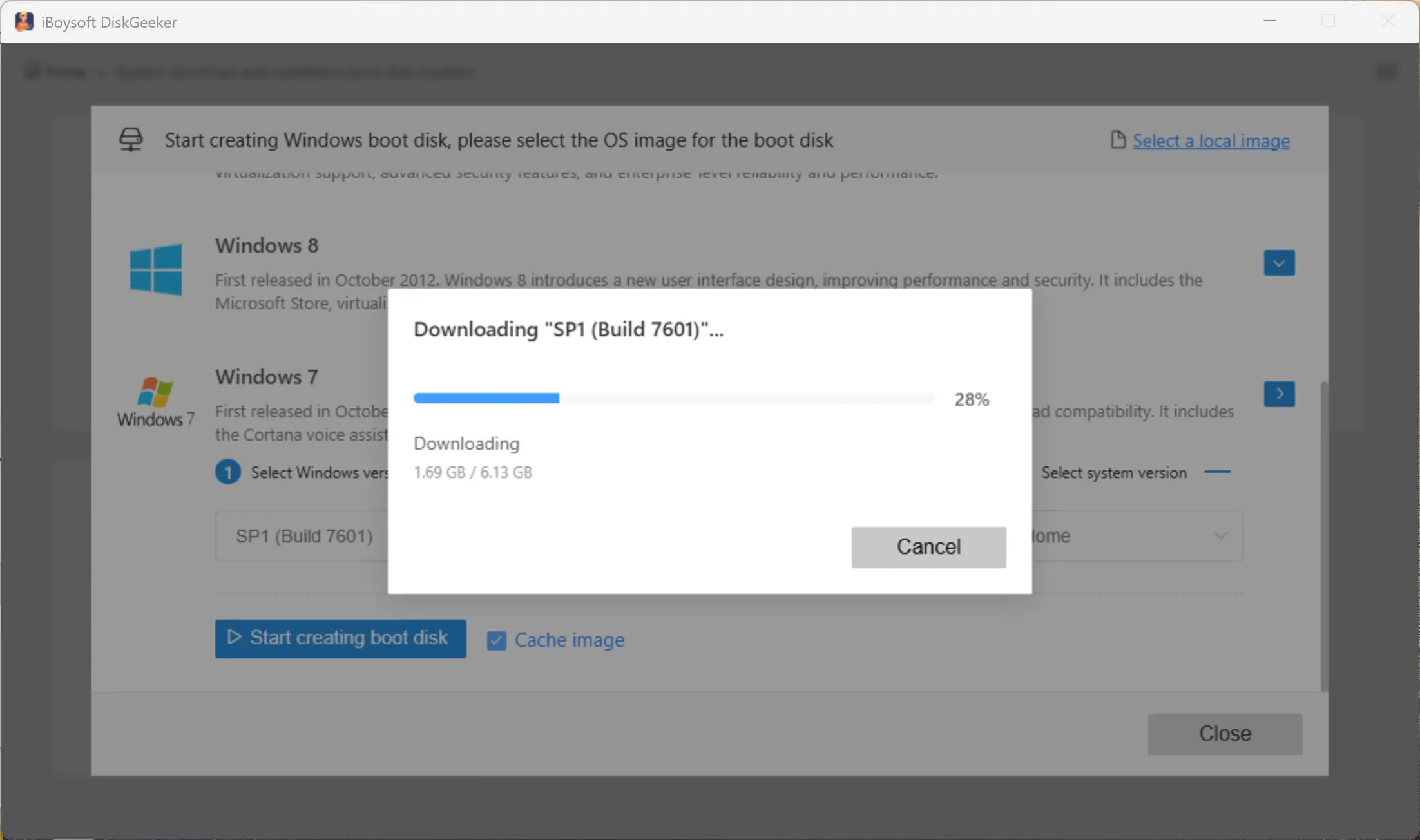
Task: Open Select a local image
Action: click(1211, 140)
